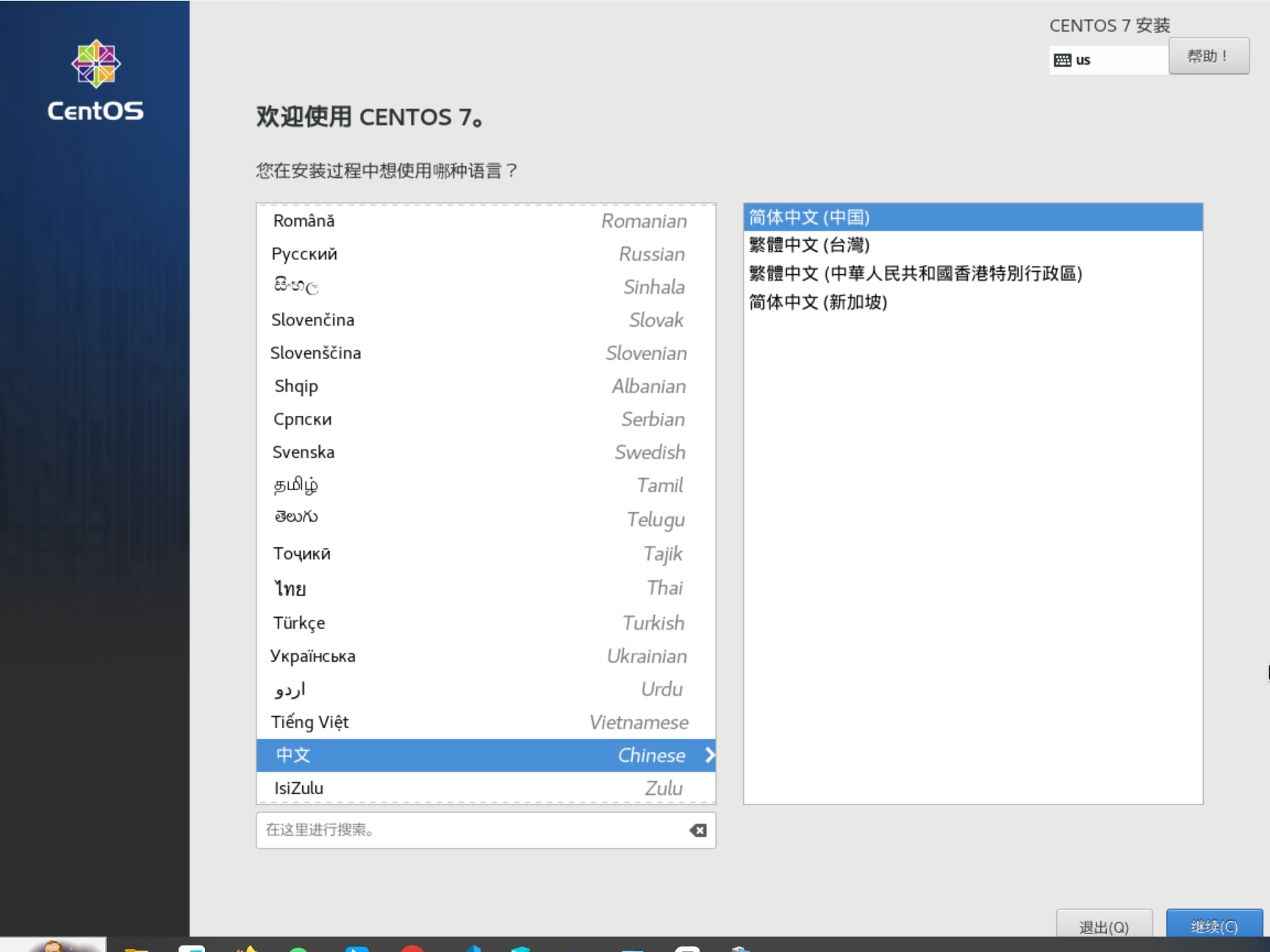Click the us keyboard layout indicator
This screenshot has height=952, width=1270.
1108,60
